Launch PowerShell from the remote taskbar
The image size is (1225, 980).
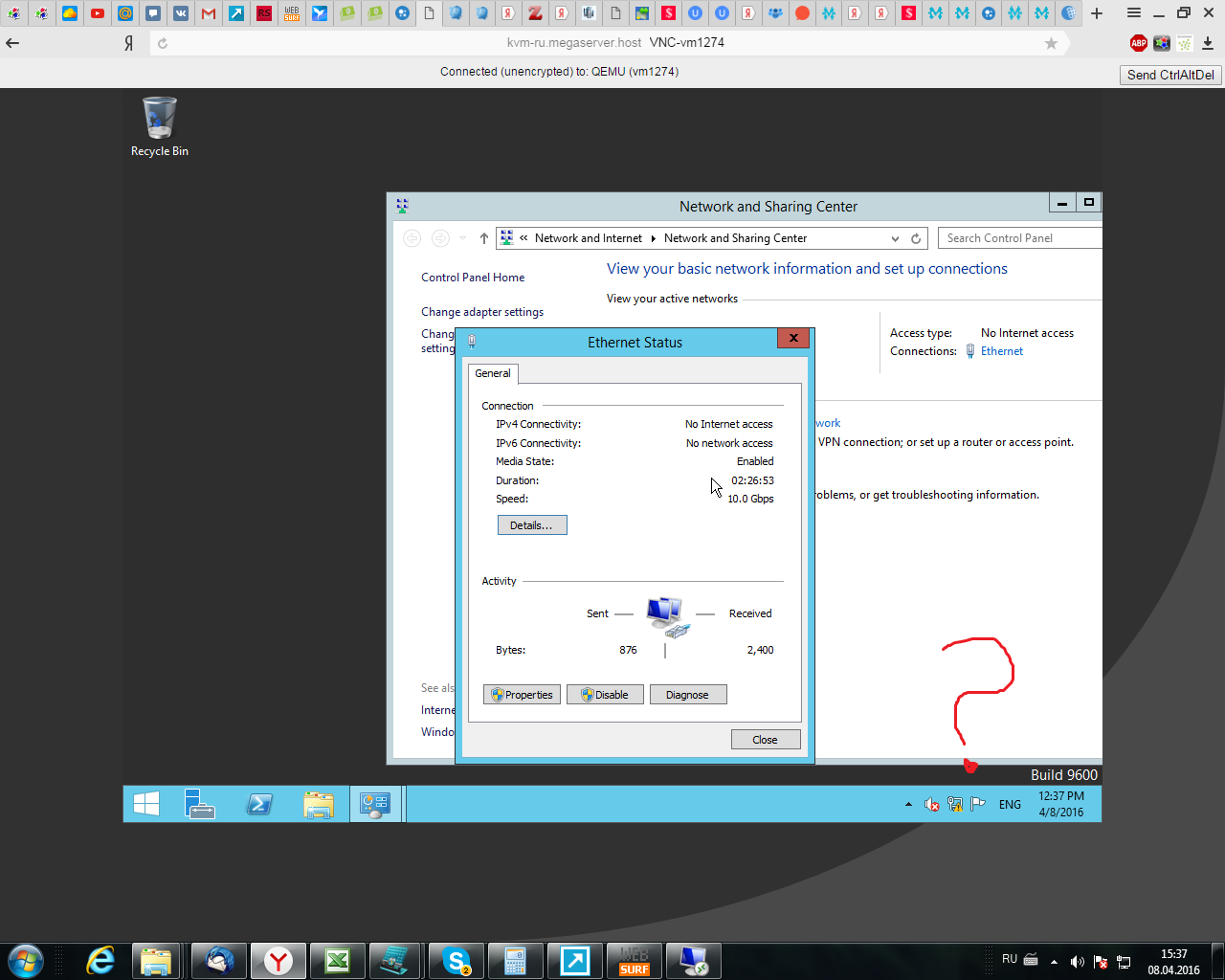tap(259, 804)
